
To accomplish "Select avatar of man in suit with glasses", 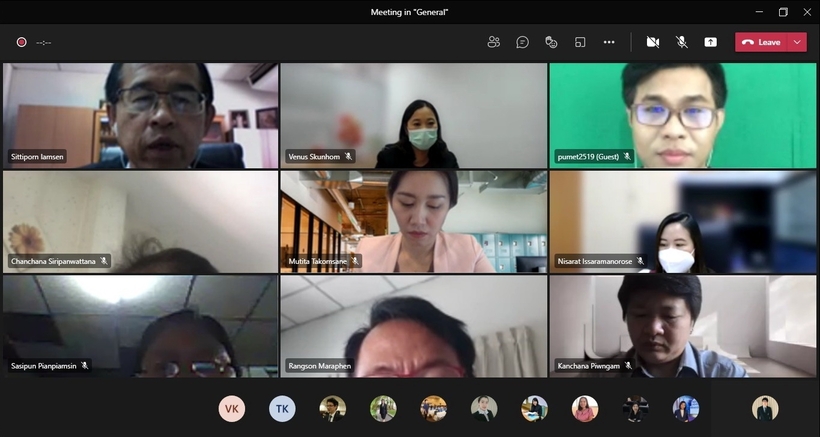I will [333, 408].
